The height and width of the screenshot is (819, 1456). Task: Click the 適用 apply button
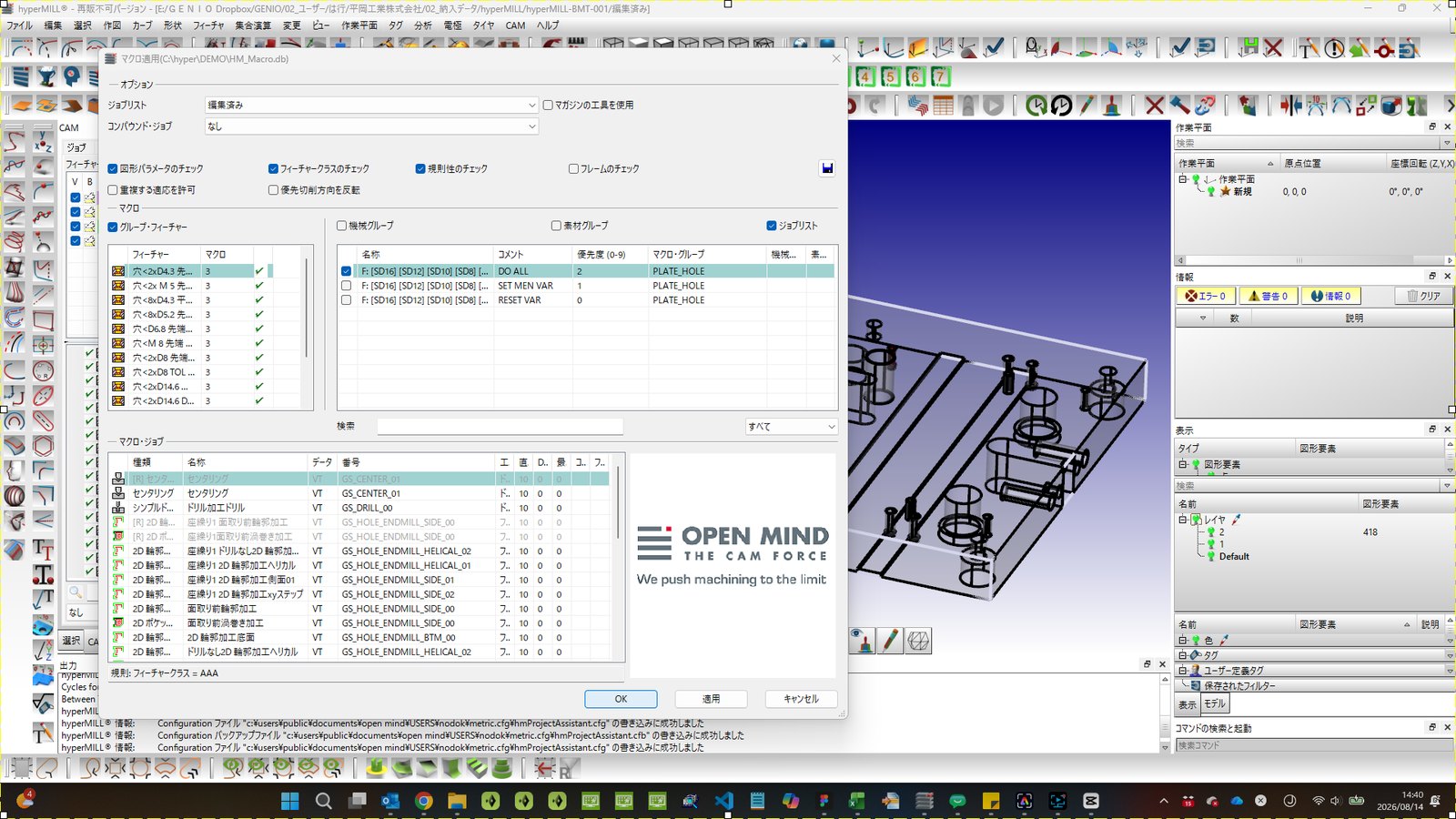(712, 699)
